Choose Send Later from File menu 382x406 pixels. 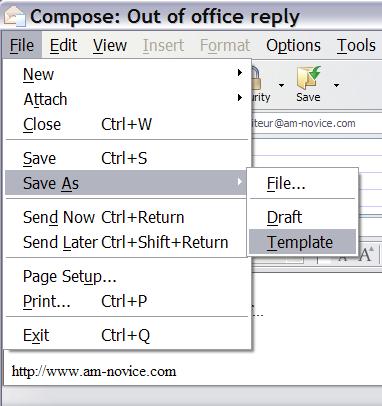click(x=127, y=242)
